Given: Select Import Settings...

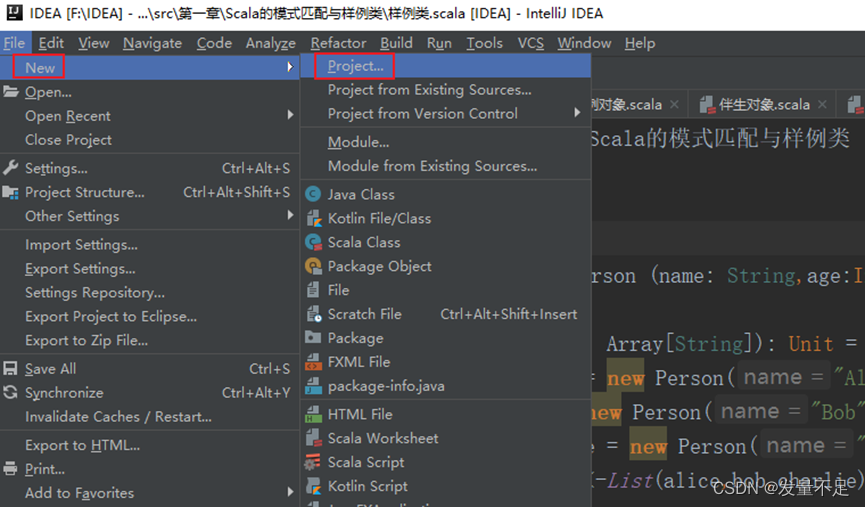Looking at the screenshot, I should point(149,244).
